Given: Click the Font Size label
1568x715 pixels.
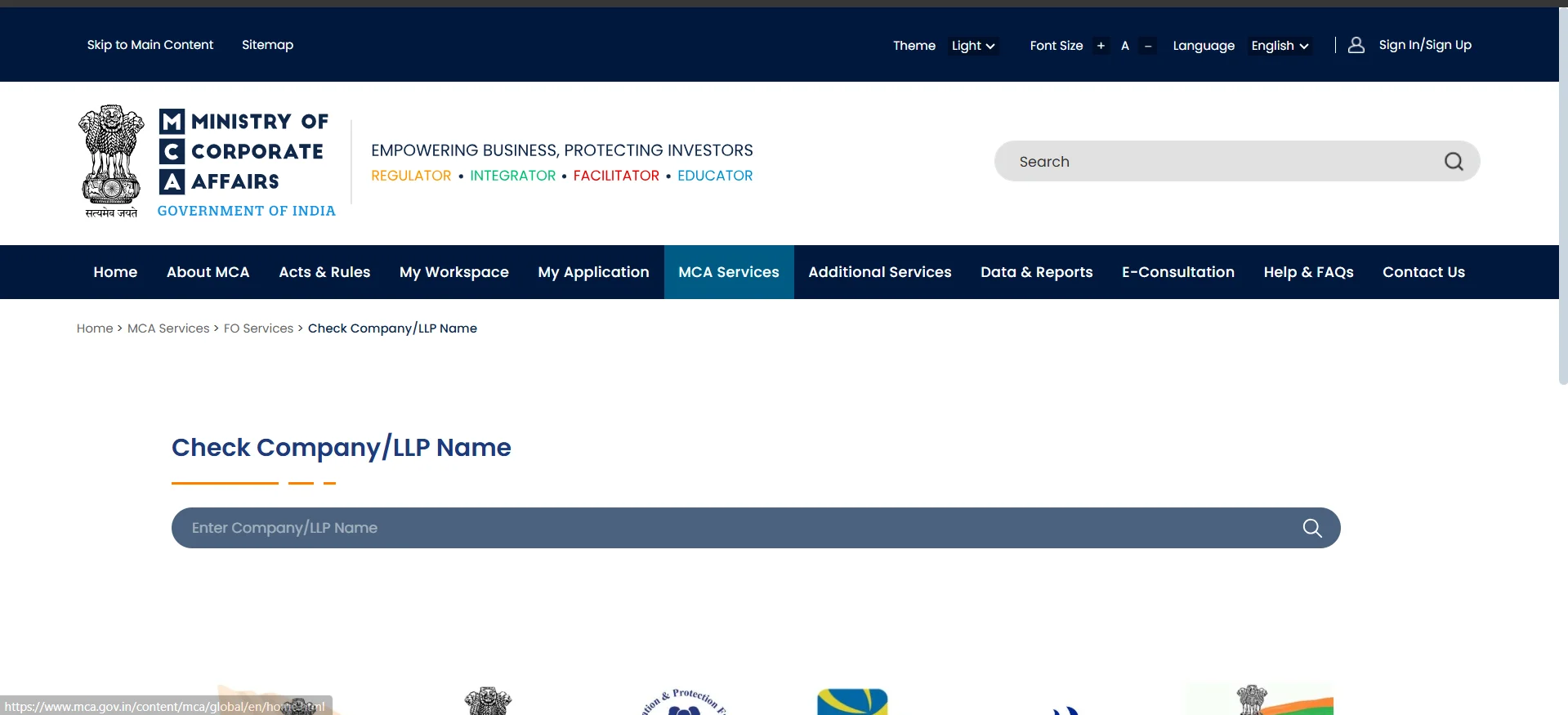Looking at the screenshot, I should (x=1057, y=46).
